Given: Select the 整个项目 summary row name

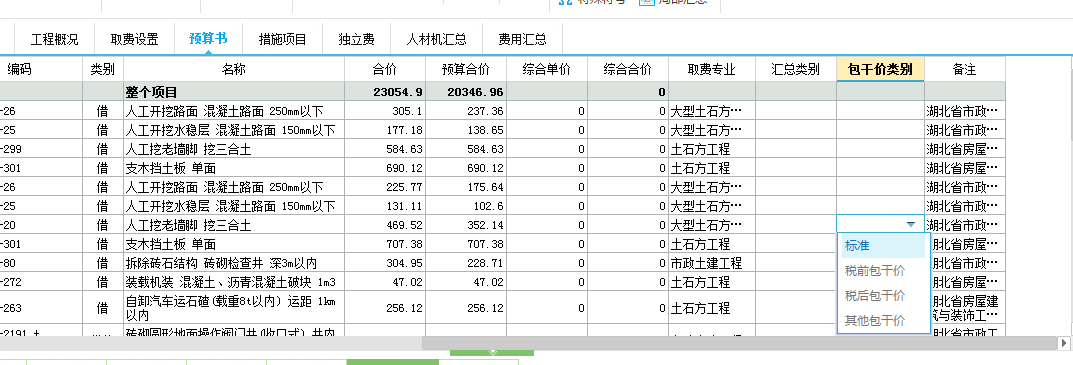Looking at the screenshot, I should click(234, 92).
